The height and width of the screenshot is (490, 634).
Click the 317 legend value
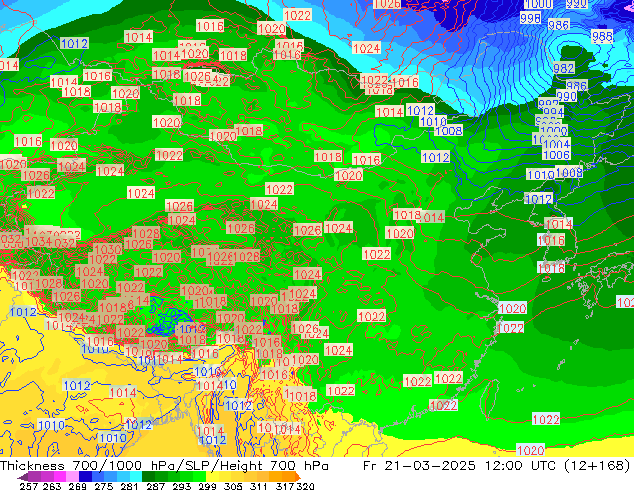(x=285, y=486)
